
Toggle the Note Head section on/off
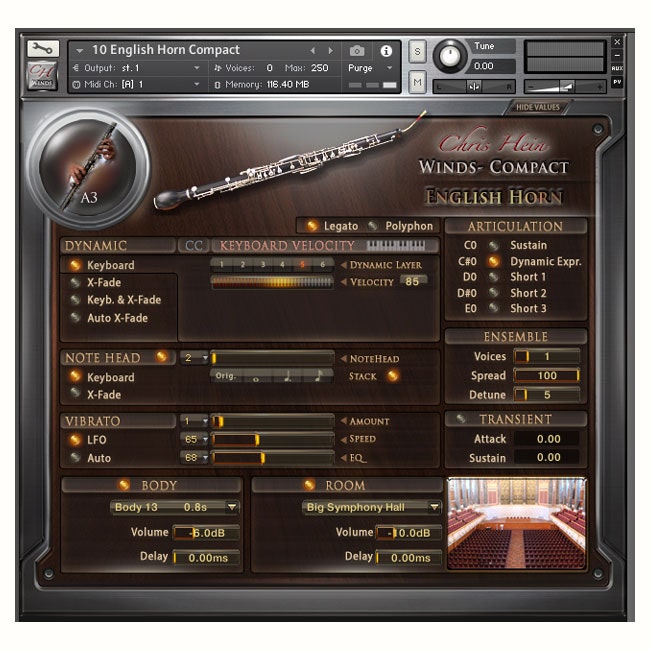point(161,356)
